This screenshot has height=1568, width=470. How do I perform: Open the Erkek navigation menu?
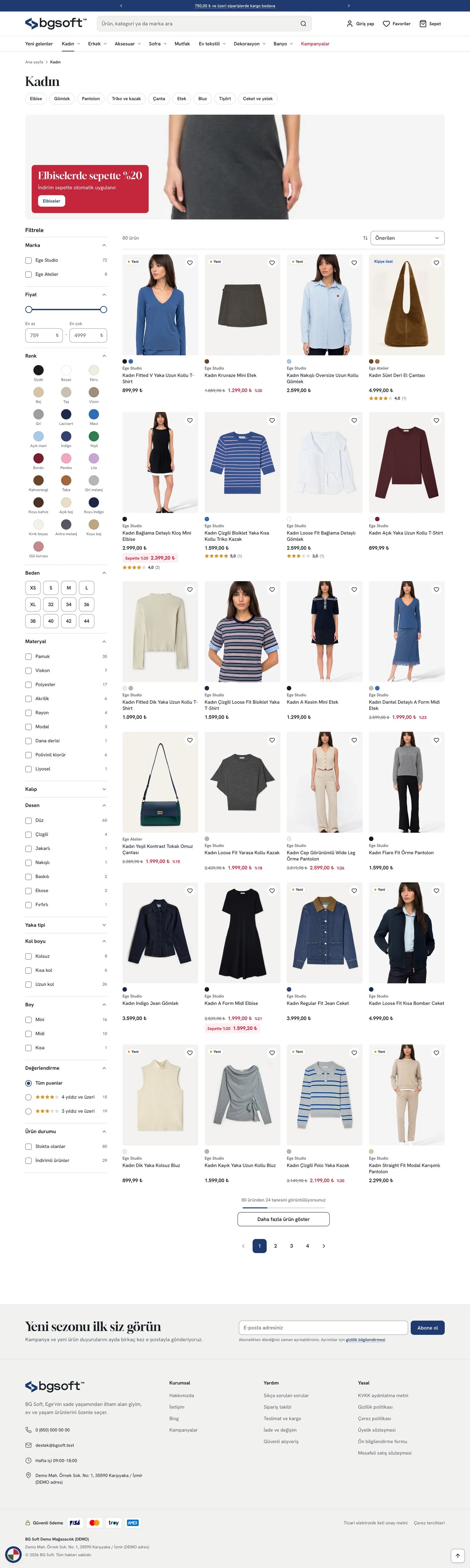pos(98,44)
